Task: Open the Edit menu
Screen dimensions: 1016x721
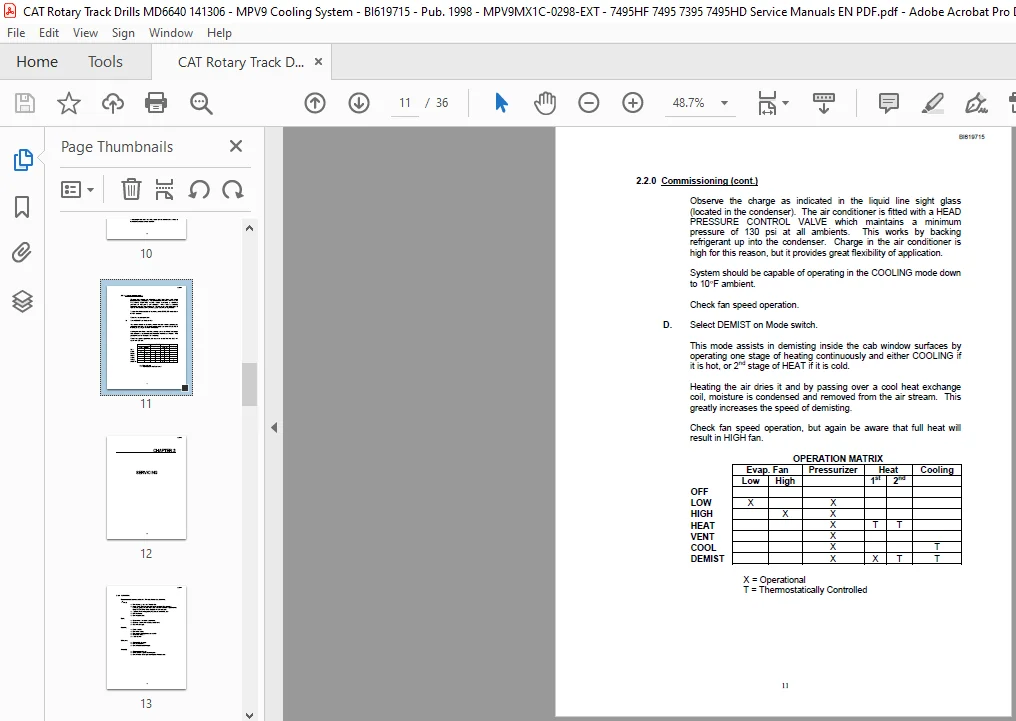Action: pyautogui.click(x=49, y=32)
